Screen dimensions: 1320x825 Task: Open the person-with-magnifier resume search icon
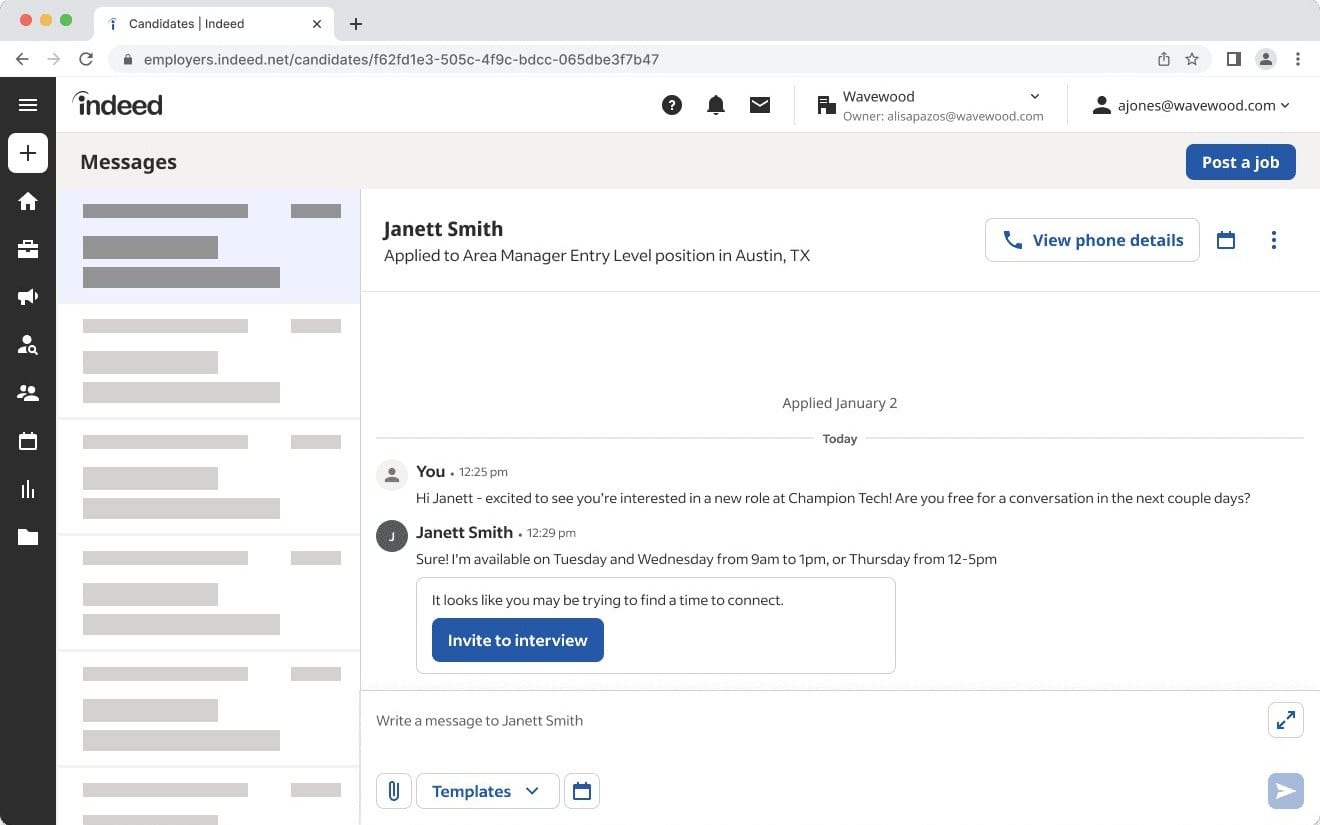coord(28,345)
